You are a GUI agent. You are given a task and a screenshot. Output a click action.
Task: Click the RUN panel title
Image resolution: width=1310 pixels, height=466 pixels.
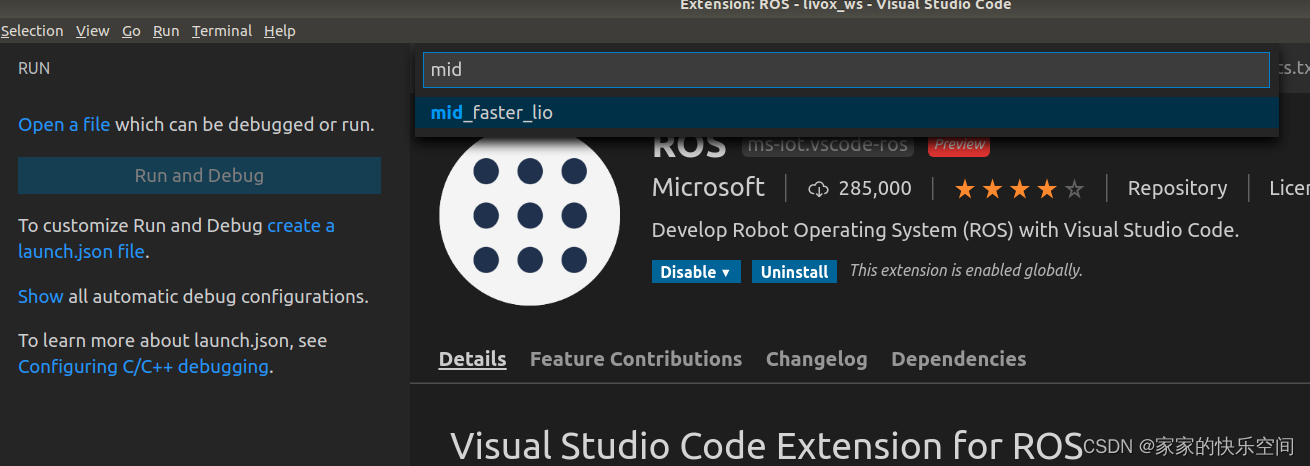click(34, 68)
